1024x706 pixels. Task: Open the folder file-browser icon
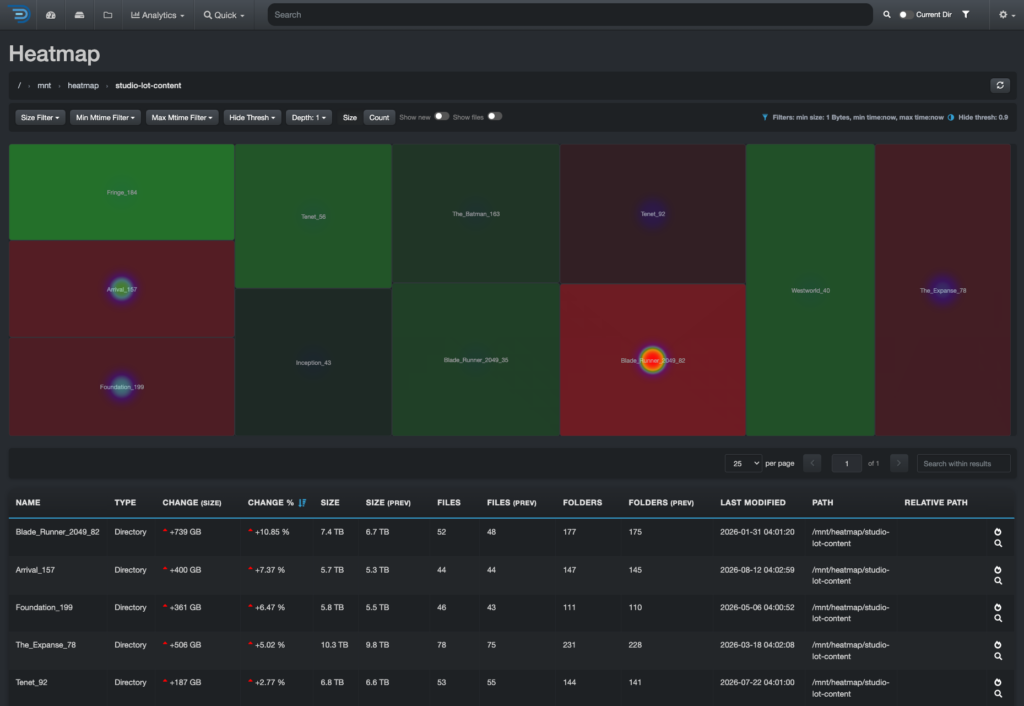tap(108, 14)
